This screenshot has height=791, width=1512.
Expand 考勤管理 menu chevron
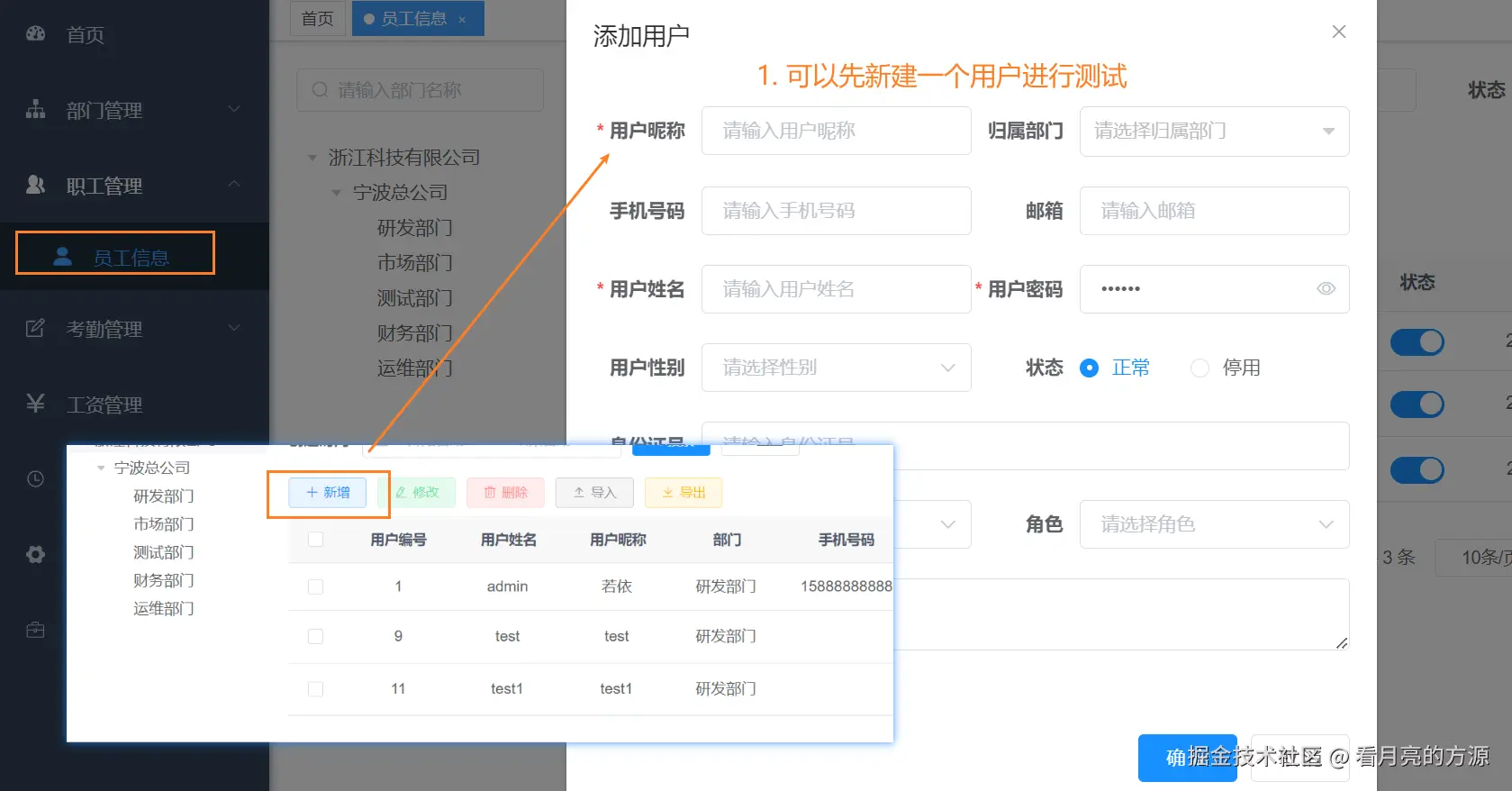(234, 328)
